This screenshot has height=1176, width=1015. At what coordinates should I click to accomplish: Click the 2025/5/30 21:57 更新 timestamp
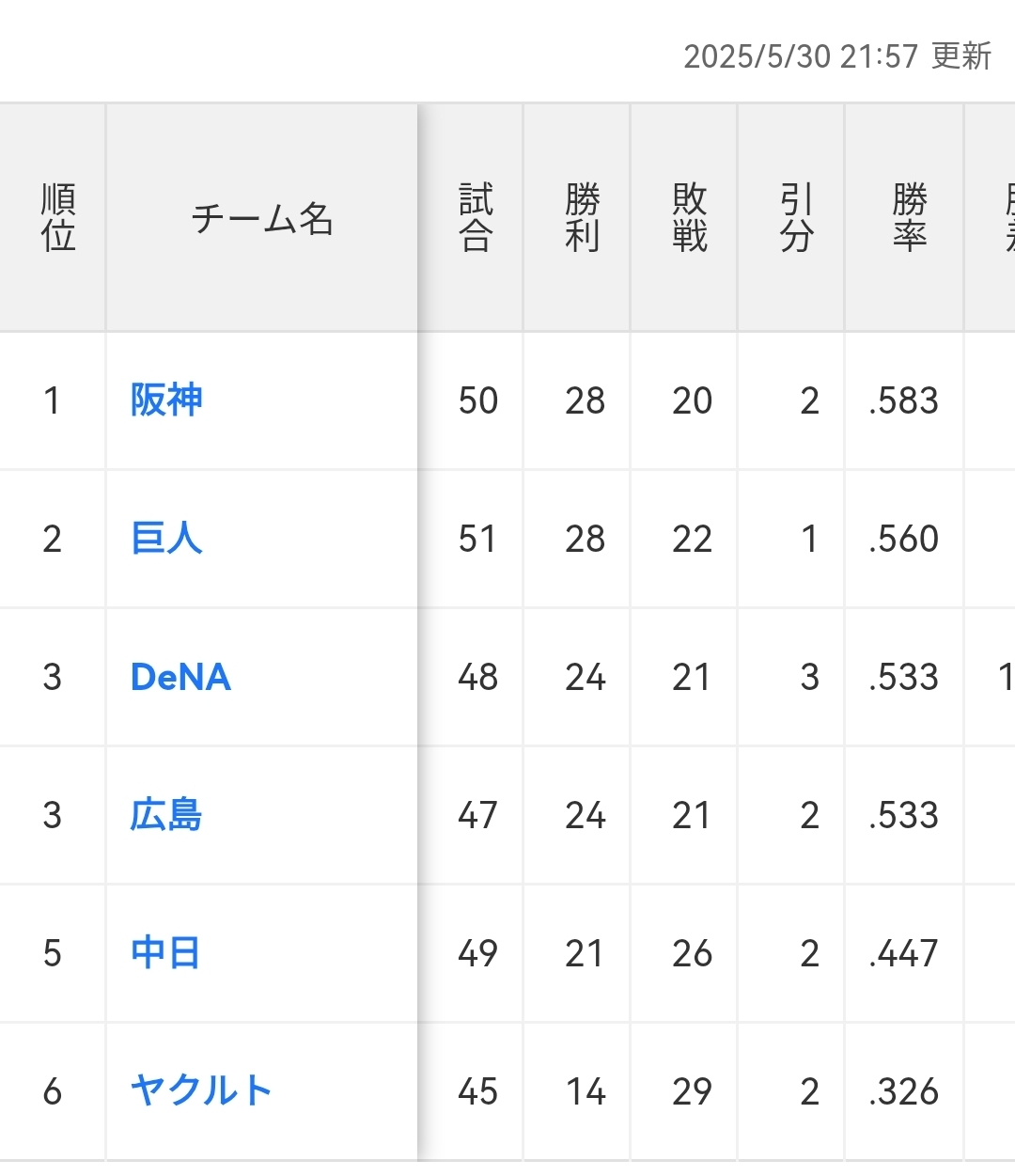(837, 56)
